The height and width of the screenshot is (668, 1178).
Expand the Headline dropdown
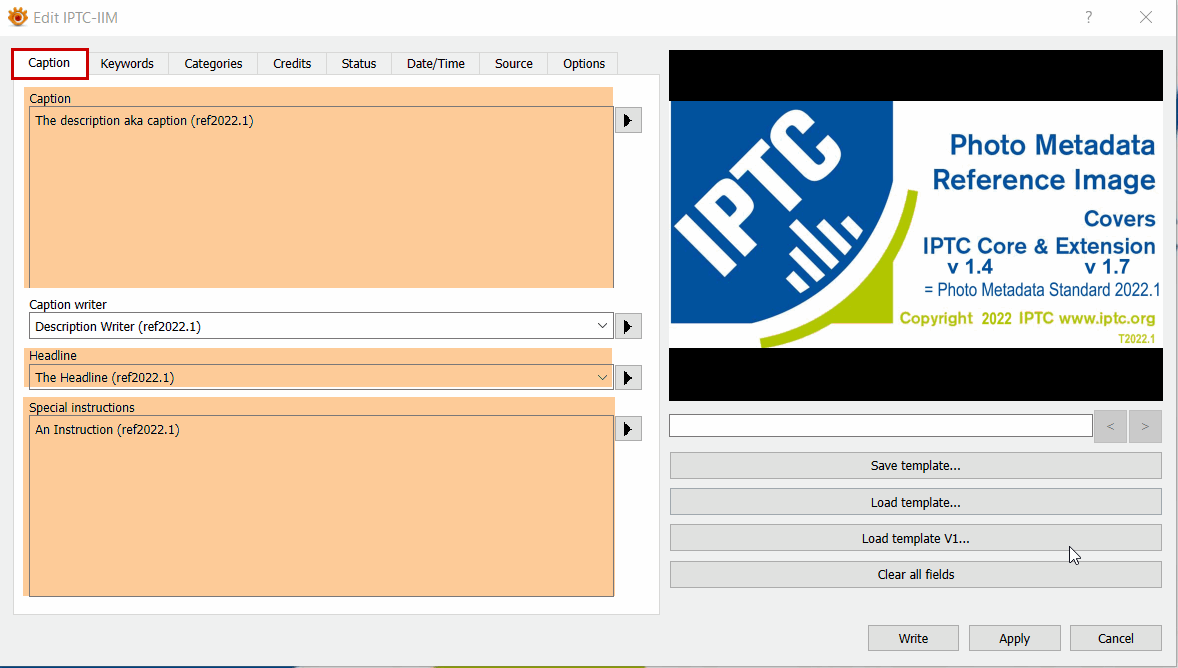coord(602,377)
